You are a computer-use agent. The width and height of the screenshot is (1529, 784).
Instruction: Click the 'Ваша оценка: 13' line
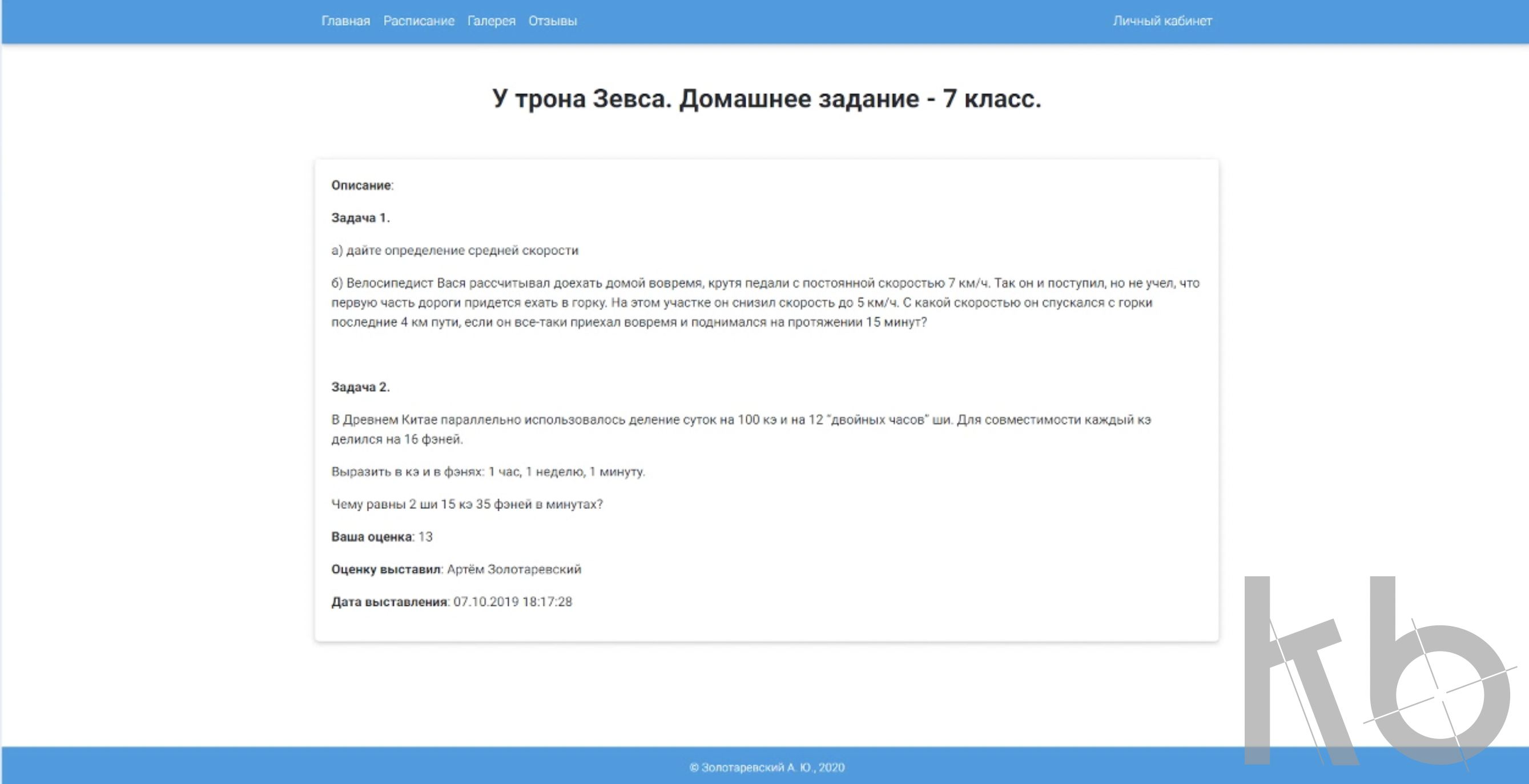tap(381, 537)
